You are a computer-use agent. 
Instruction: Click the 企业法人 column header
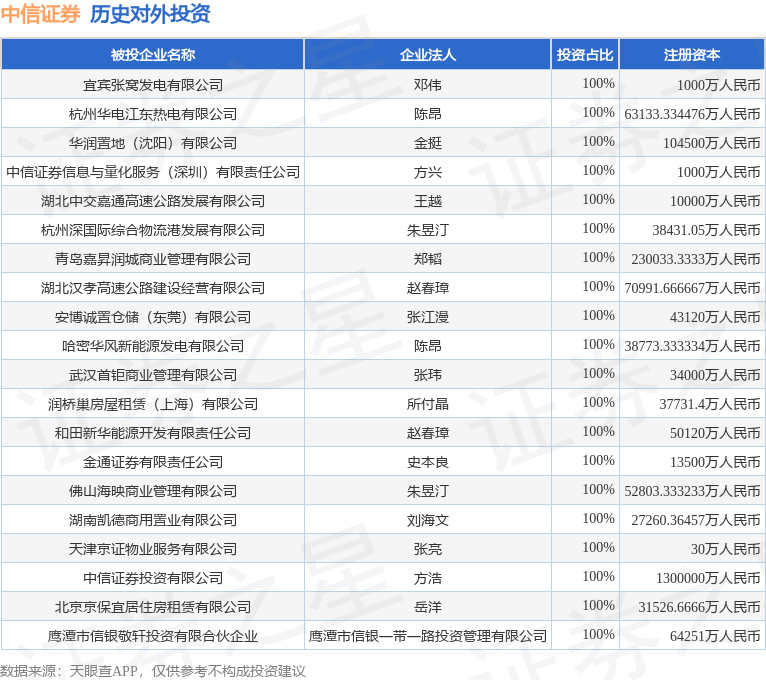tap(427, 55)
